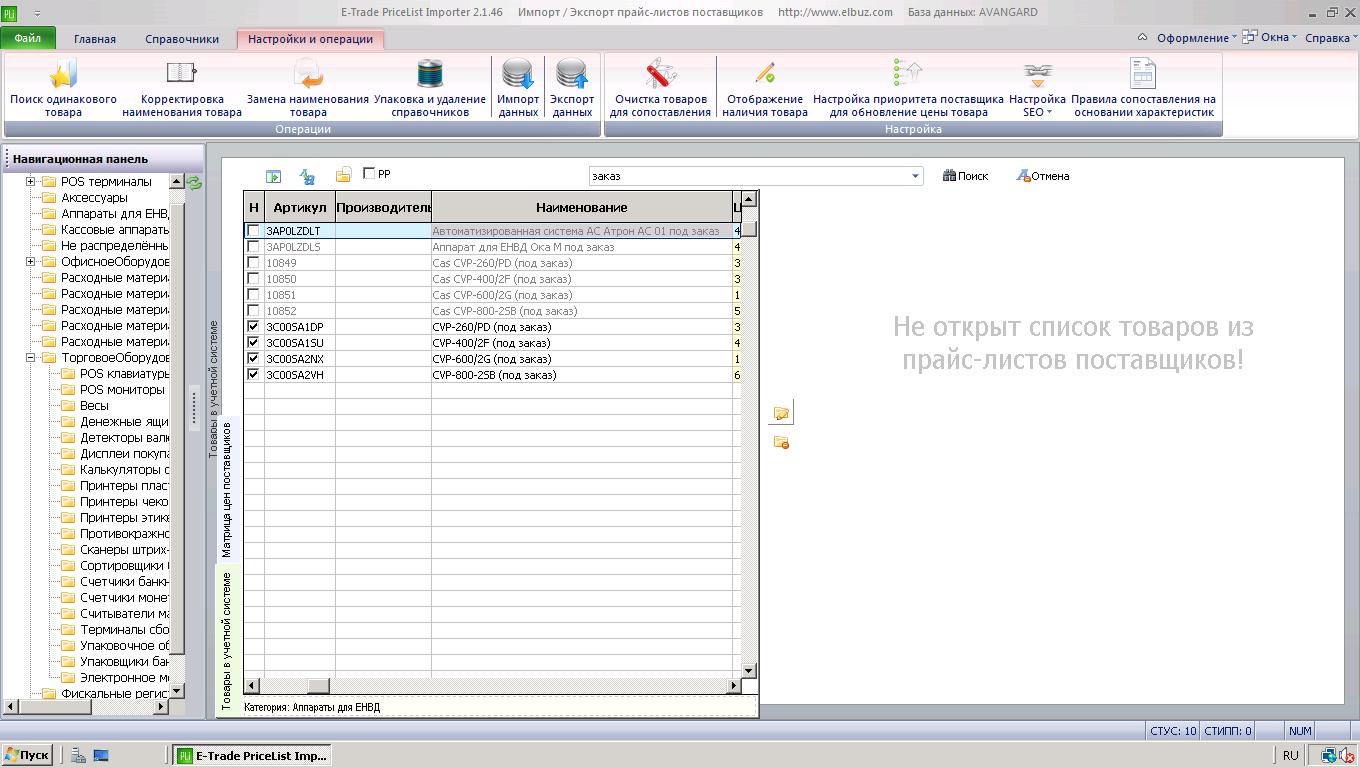1360x768 pixels.
Task: Collapse the 'ТорговоеОборудование' tree node
Action: 31,358
